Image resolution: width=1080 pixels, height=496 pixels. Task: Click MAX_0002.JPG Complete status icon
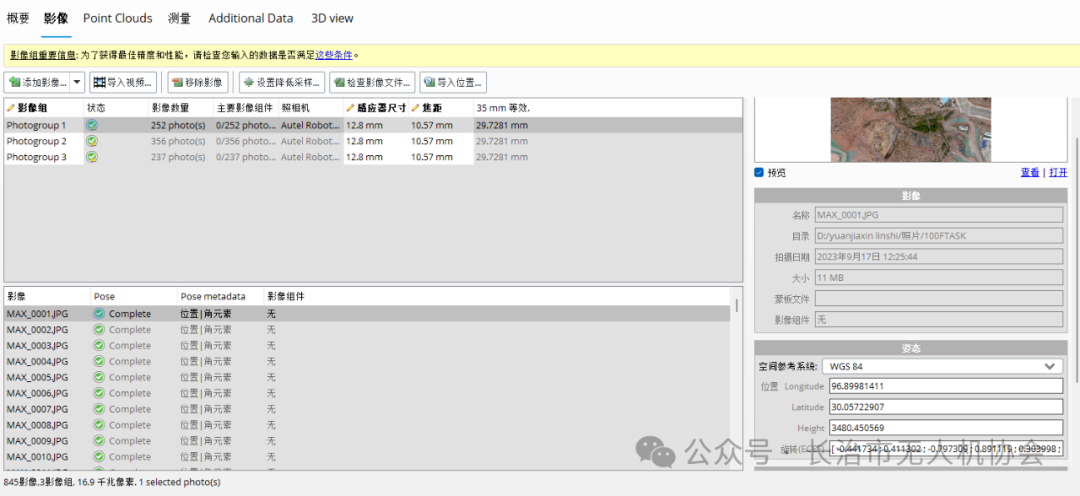click(x=99, y=330)
